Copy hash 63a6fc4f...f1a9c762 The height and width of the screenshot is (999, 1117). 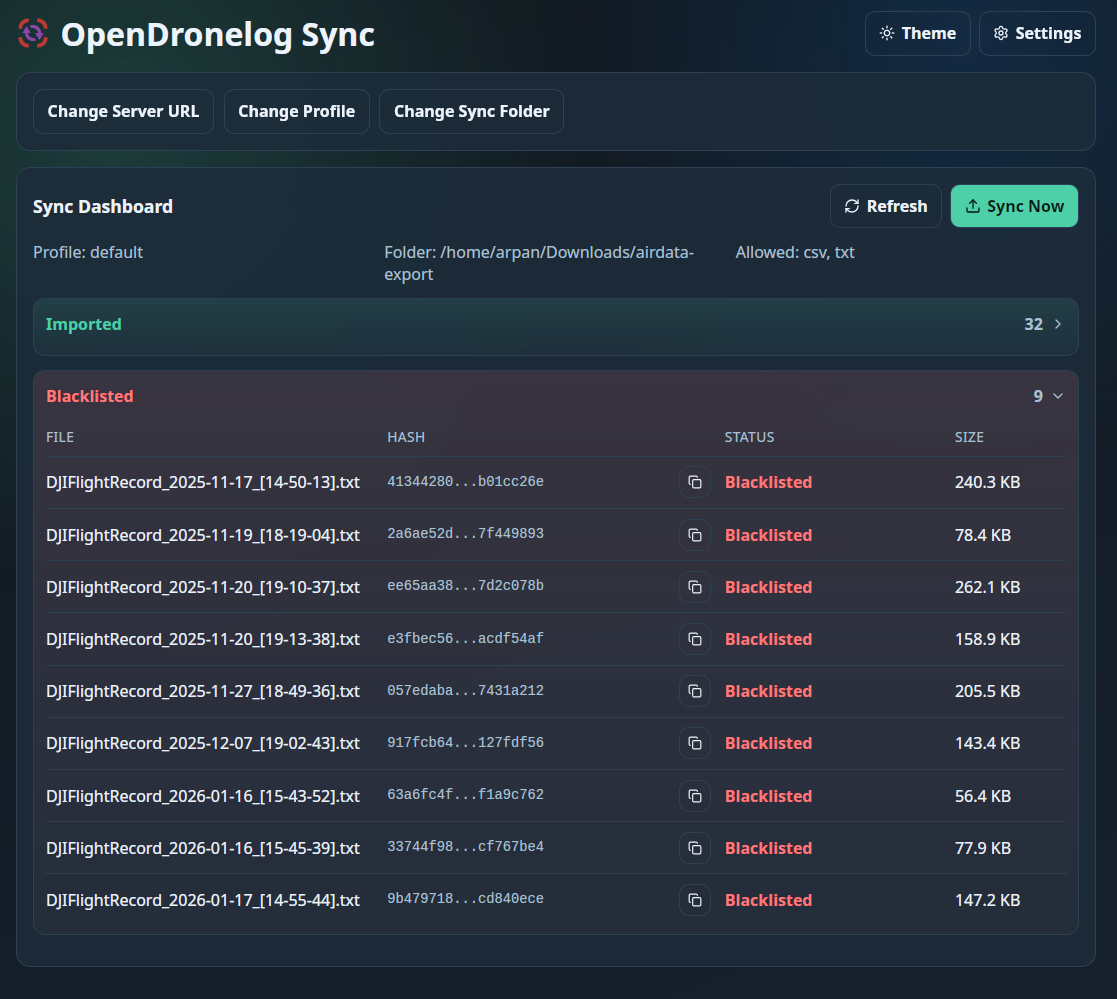click(x=695, y=796)
